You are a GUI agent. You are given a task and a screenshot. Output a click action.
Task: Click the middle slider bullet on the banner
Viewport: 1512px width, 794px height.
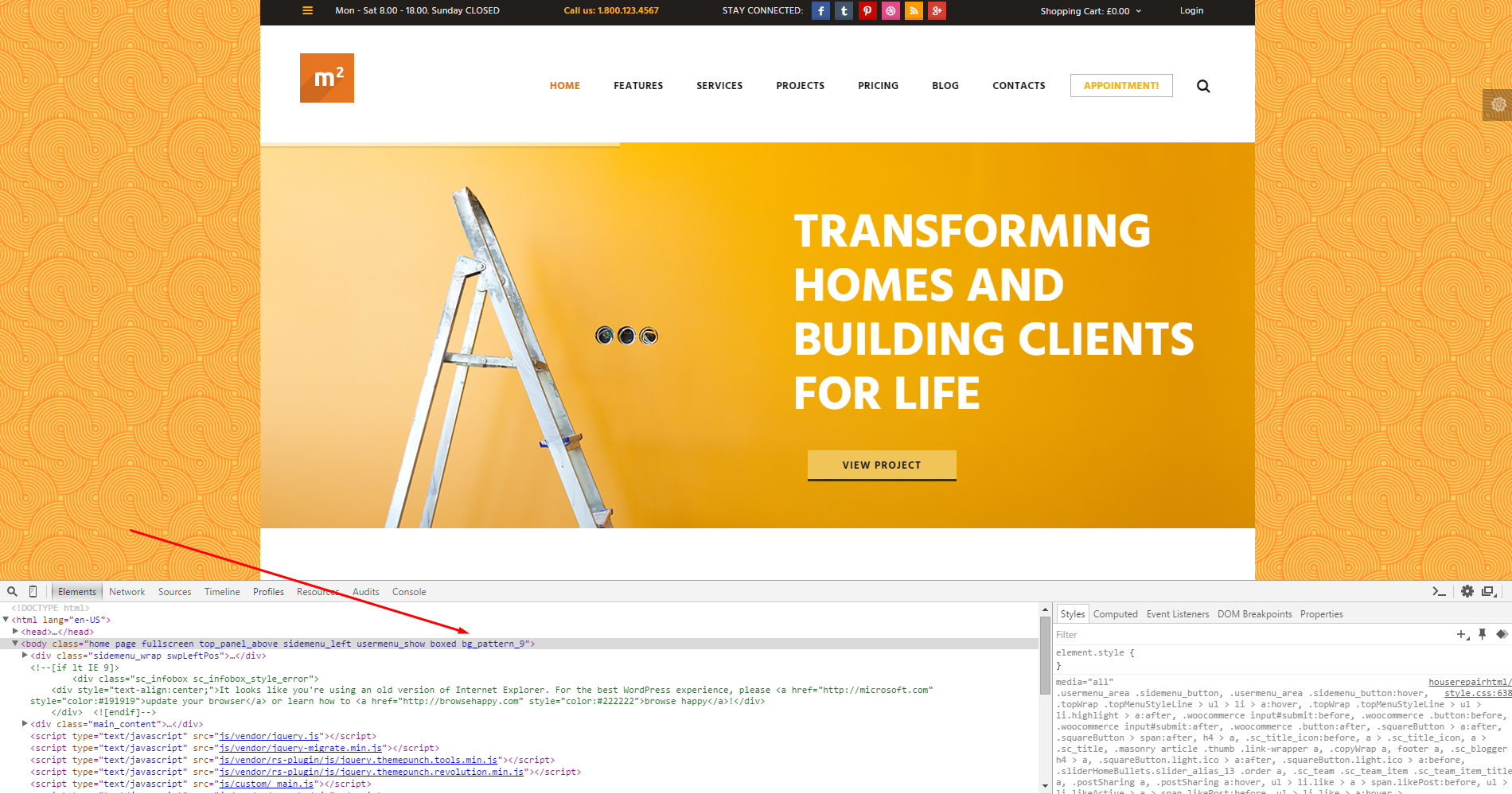(x=626, y=336)
